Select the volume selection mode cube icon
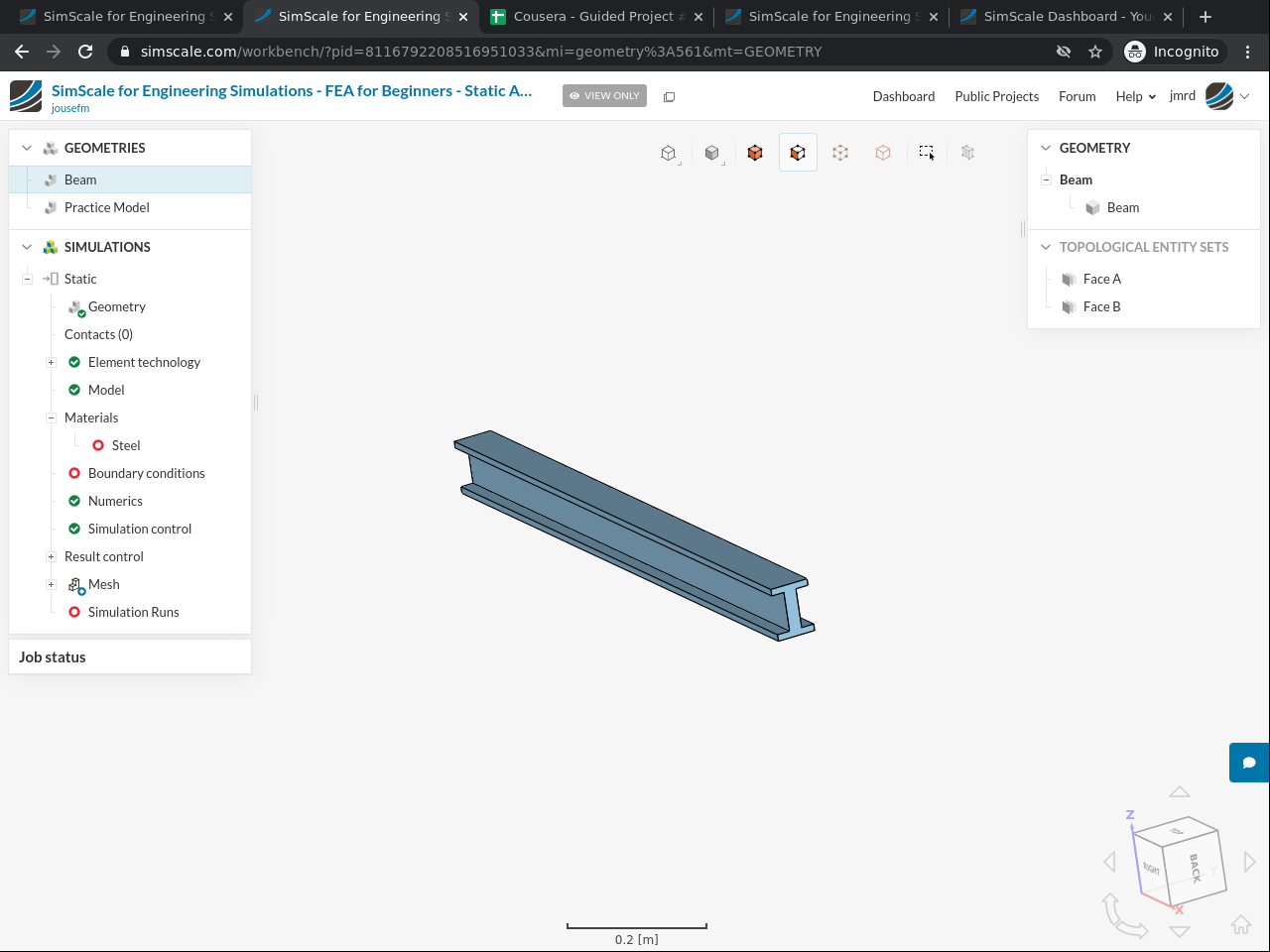This screenshot has width=1270, height=952. pos(755,153)
